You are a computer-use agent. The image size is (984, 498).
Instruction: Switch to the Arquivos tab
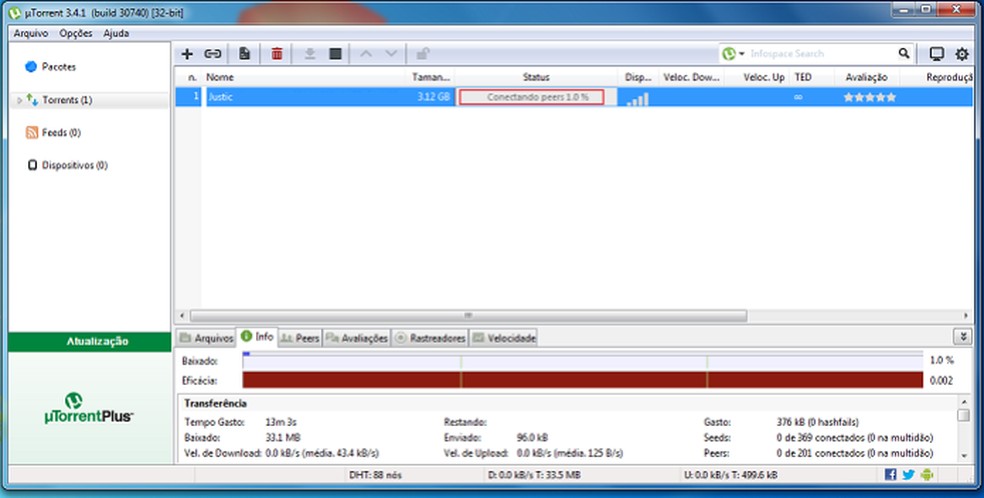click(206, 338)
